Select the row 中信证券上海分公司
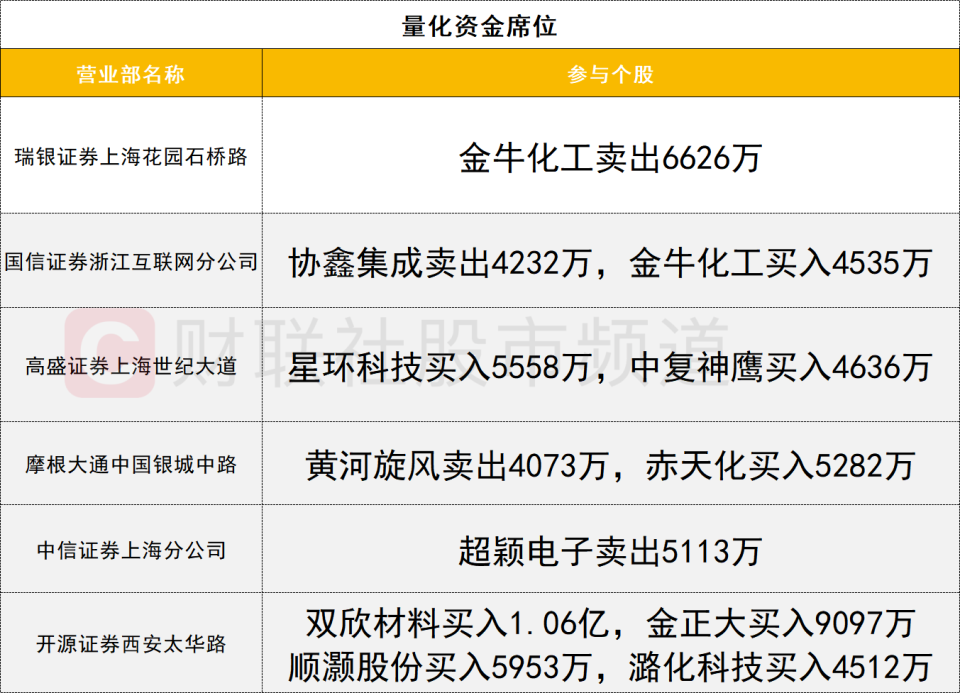 coord(480,549)
